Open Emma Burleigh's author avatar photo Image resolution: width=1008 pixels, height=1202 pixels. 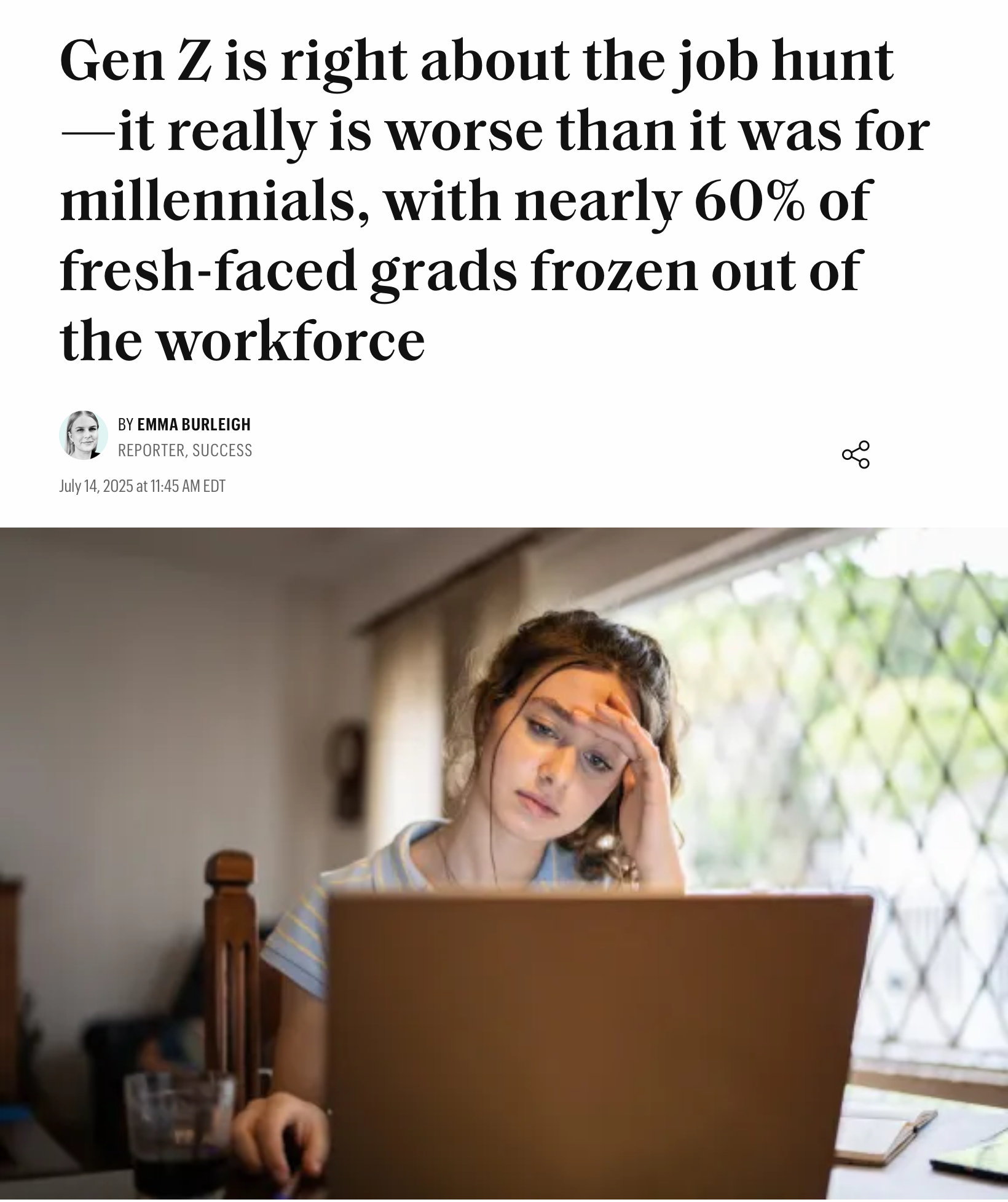(x=83, y=435)
